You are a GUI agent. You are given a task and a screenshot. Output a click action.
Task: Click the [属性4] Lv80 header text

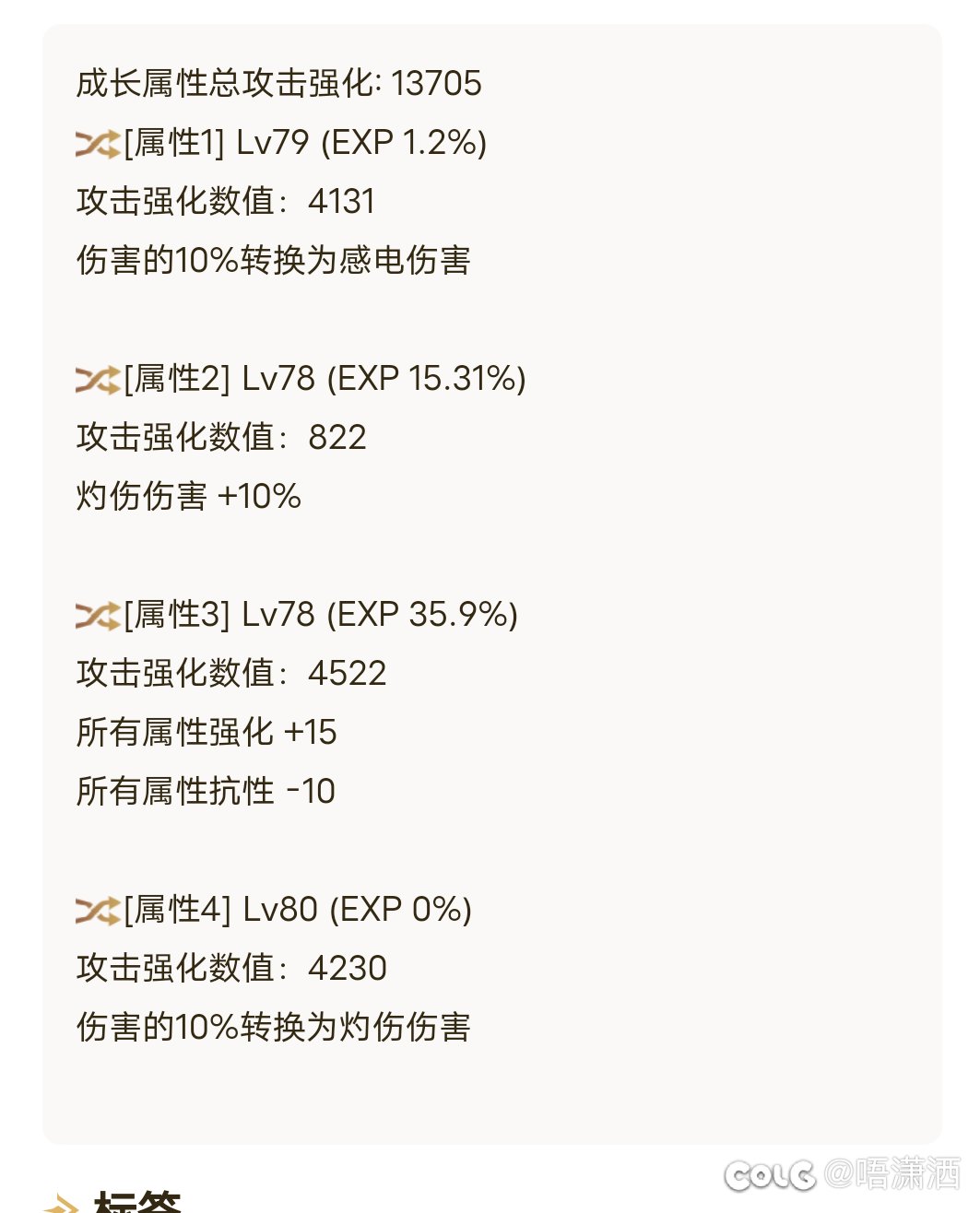pyautogui.click(x=298, y=910)
